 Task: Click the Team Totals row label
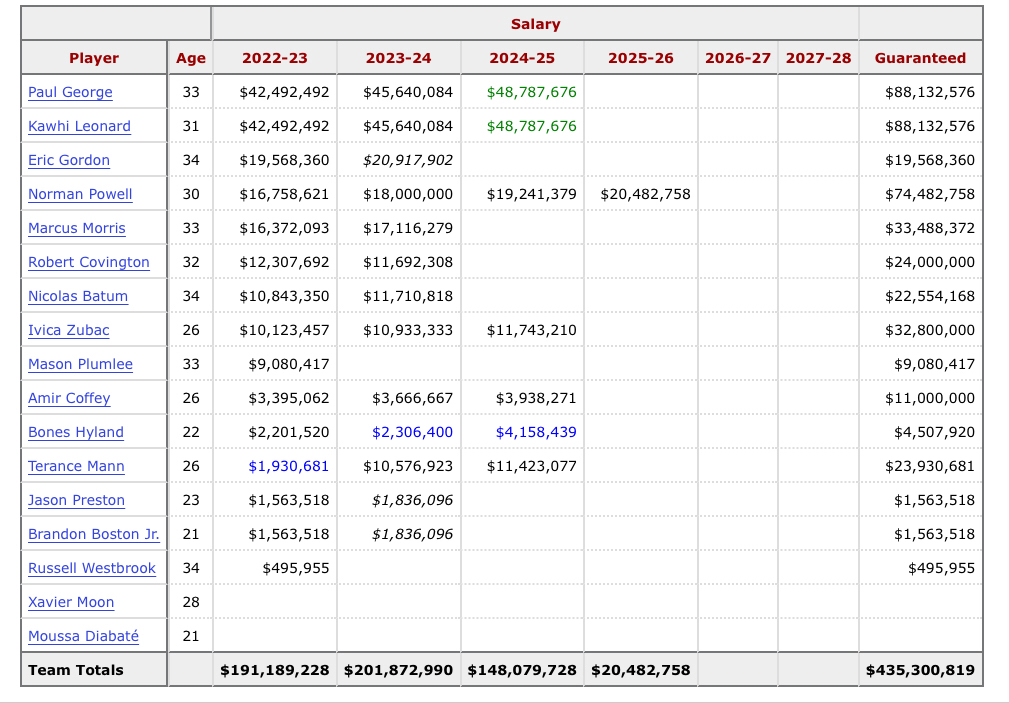coord(76,670)
